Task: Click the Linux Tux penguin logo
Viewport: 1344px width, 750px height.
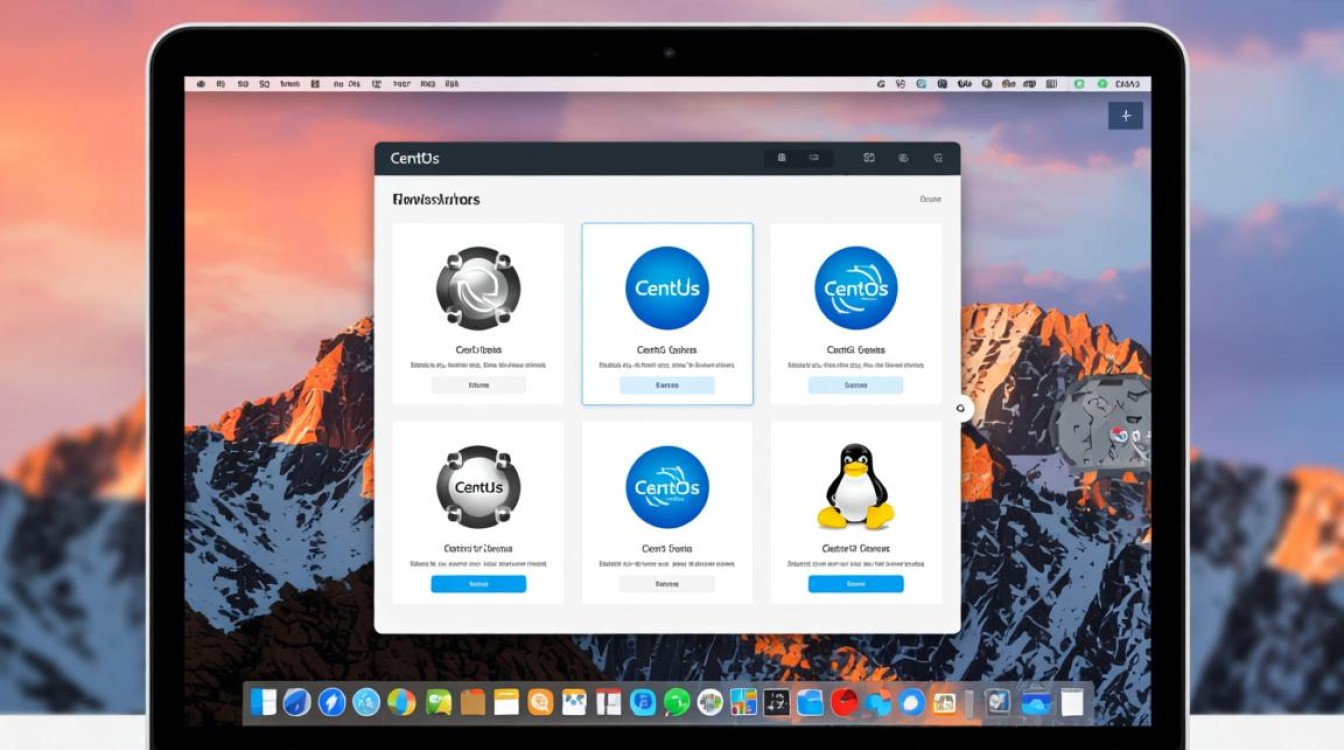Action: (855, 486)
